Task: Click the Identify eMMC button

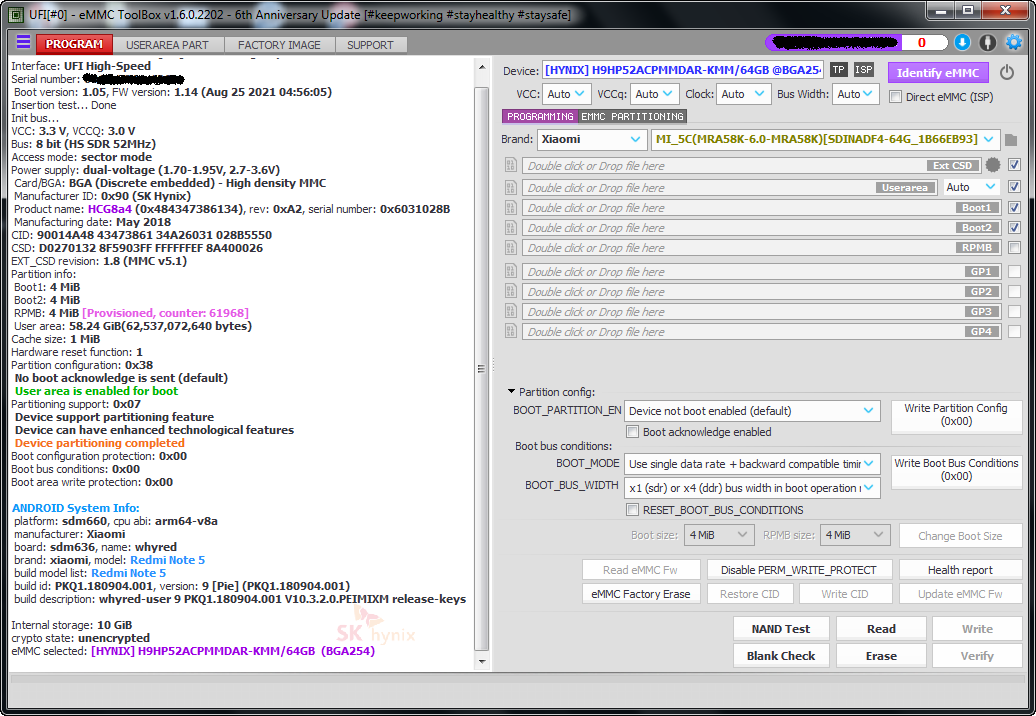Action: coord(938,73)
